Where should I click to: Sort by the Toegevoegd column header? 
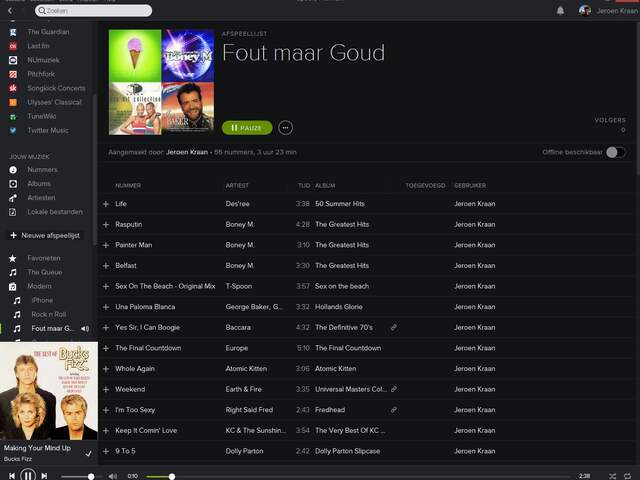425,185
